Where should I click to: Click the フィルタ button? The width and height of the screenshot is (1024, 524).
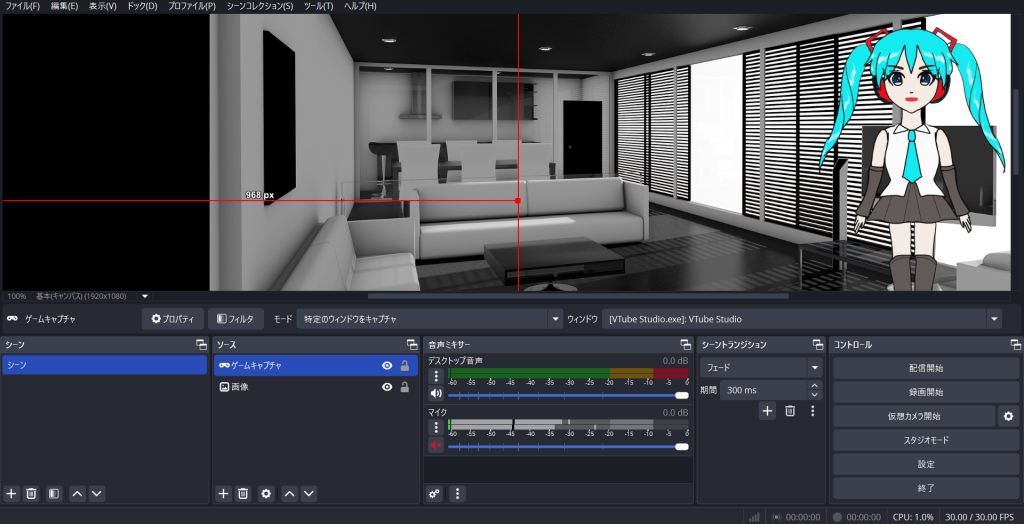point(236,319)
